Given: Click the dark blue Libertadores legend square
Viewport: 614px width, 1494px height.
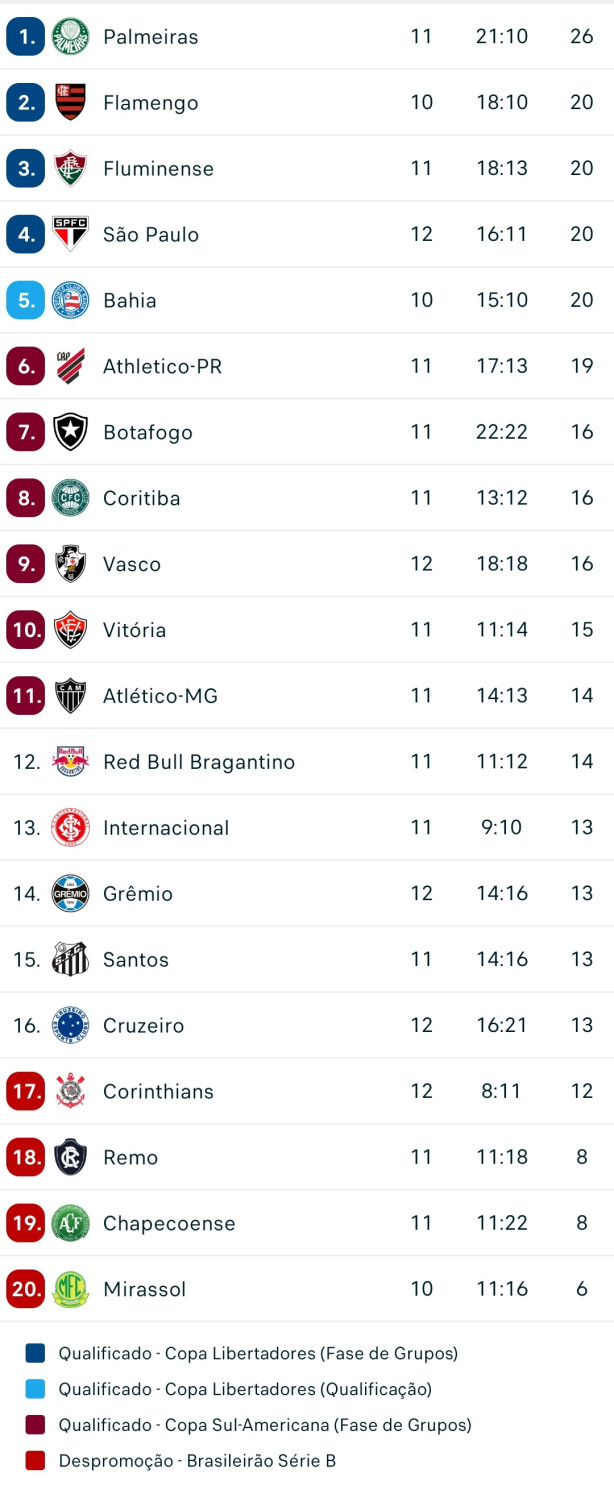Looking at the screenshot, I should point(35,1354).
